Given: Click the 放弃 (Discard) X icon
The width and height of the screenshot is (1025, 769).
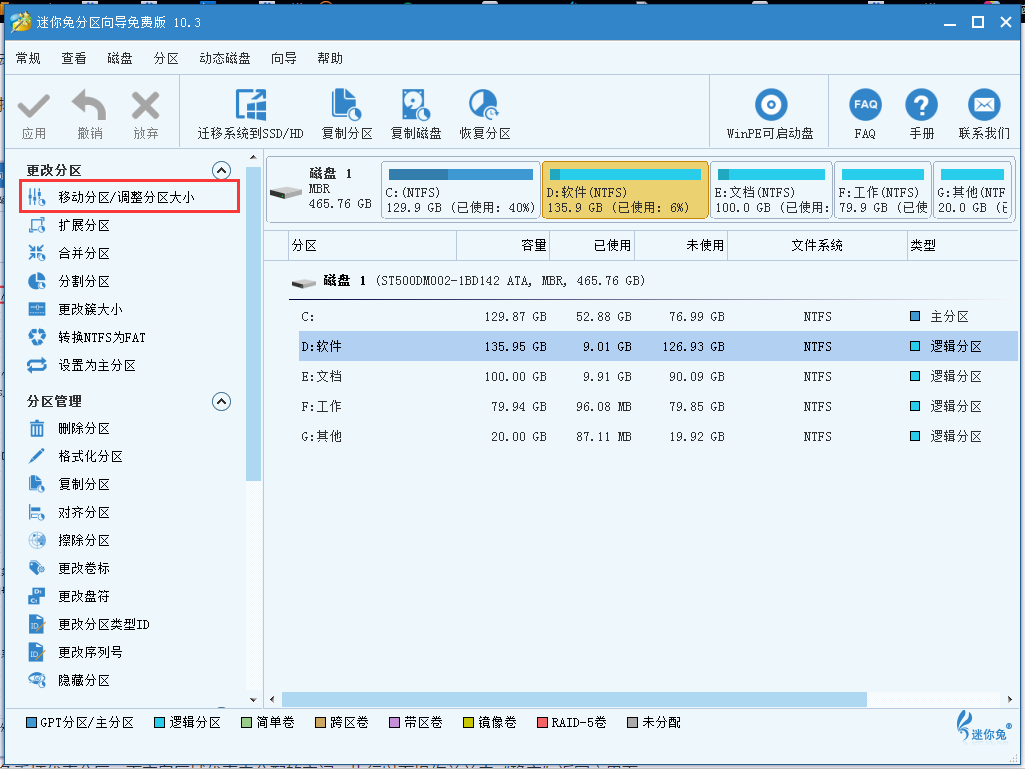Looking at the screenshot, I should [x=145, y=105].
